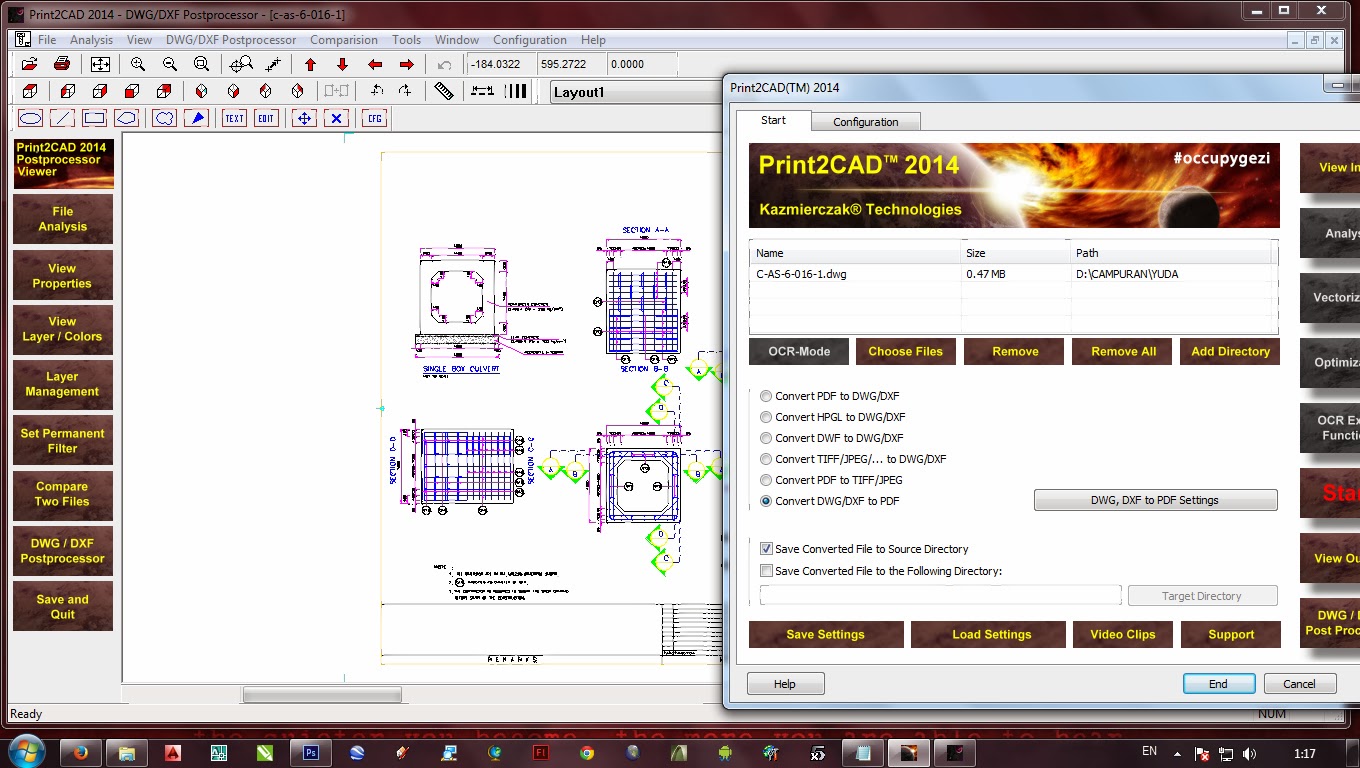The image size is (1360, 768).
Task: Click the blue move cross icon
Action: (304, 118)
